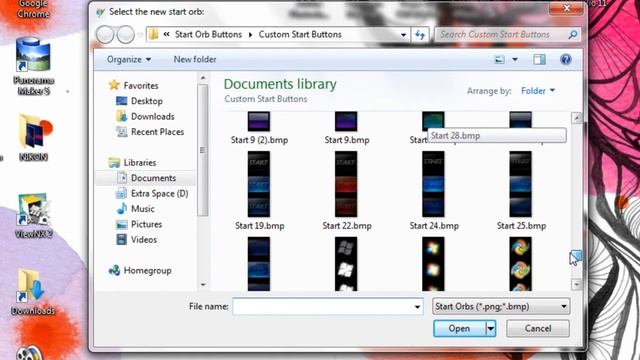Open Arrange by Folder dropdown

coord(538,91)
